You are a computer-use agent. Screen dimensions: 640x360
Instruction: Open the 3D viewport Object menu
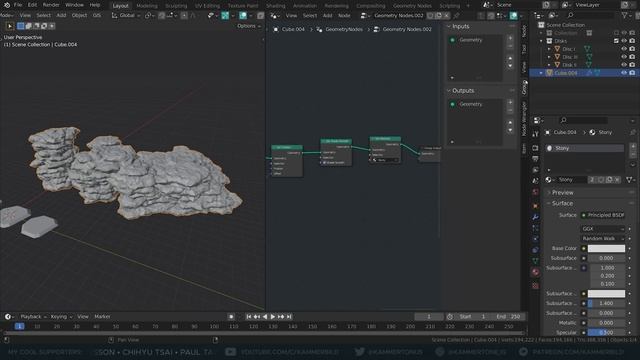tap(79, 16)
